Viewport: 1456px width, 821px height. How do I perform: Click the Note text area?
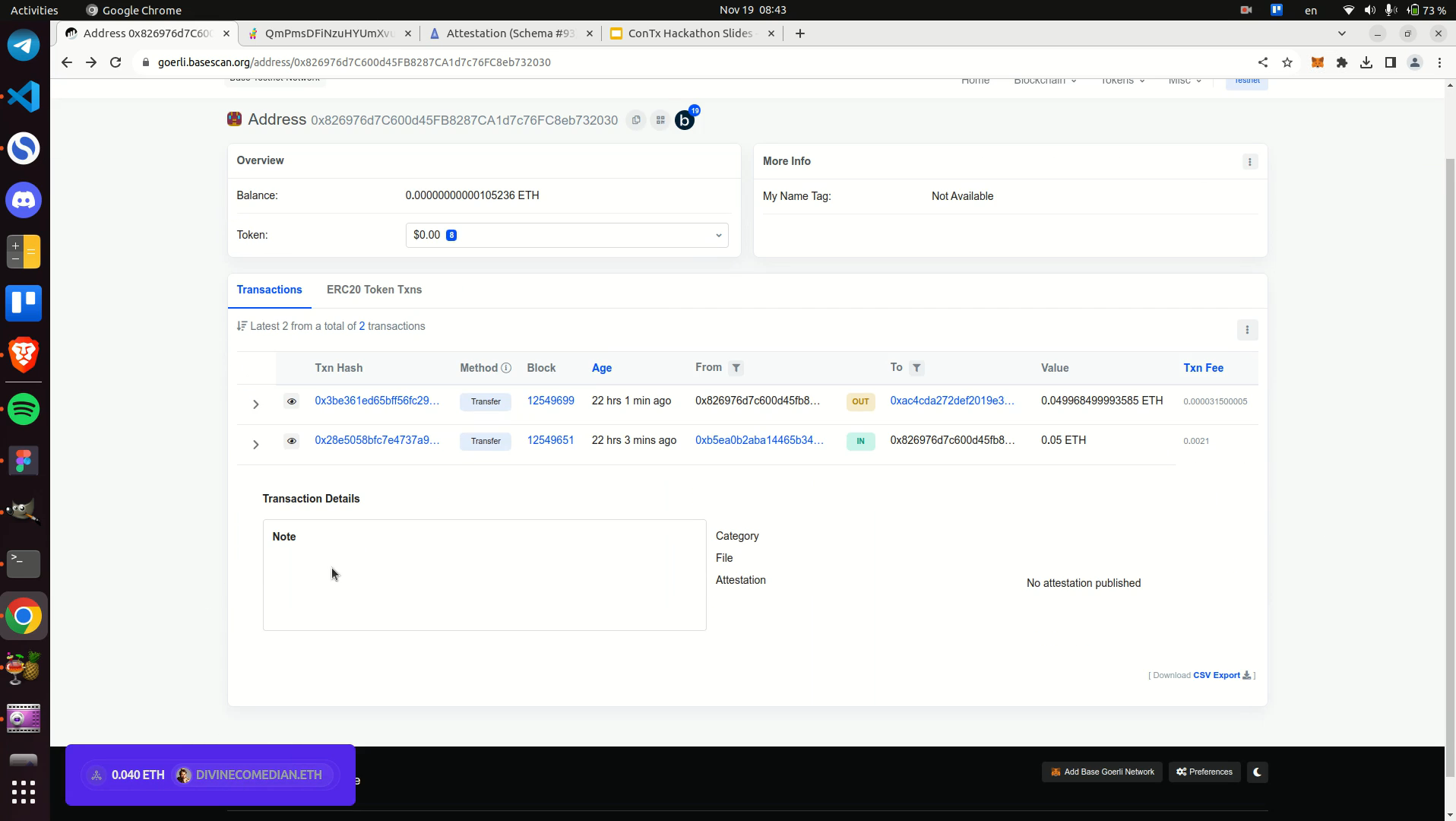[x=484, y=575]
